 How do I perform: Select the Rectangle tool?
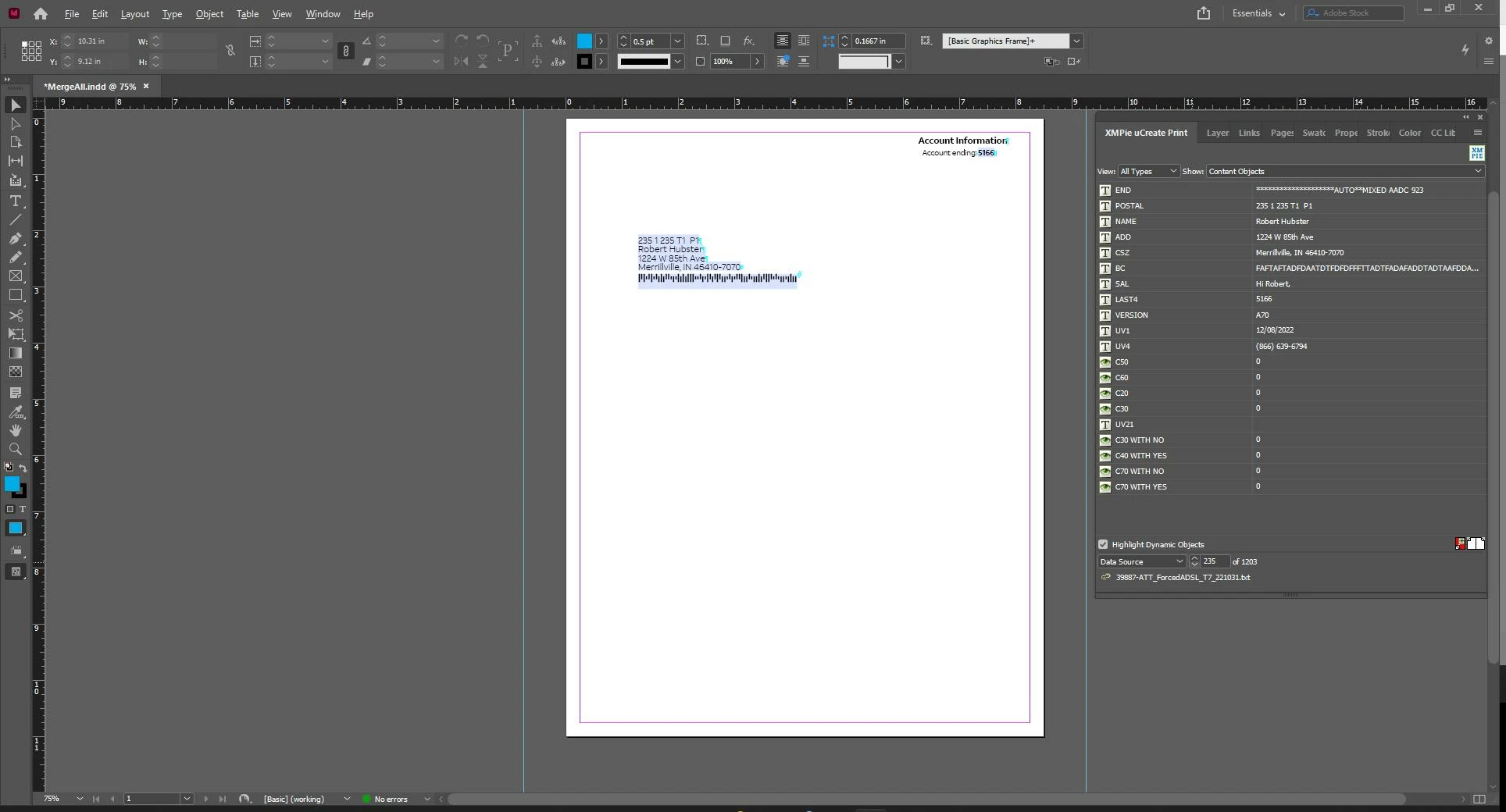click(16, 295)
